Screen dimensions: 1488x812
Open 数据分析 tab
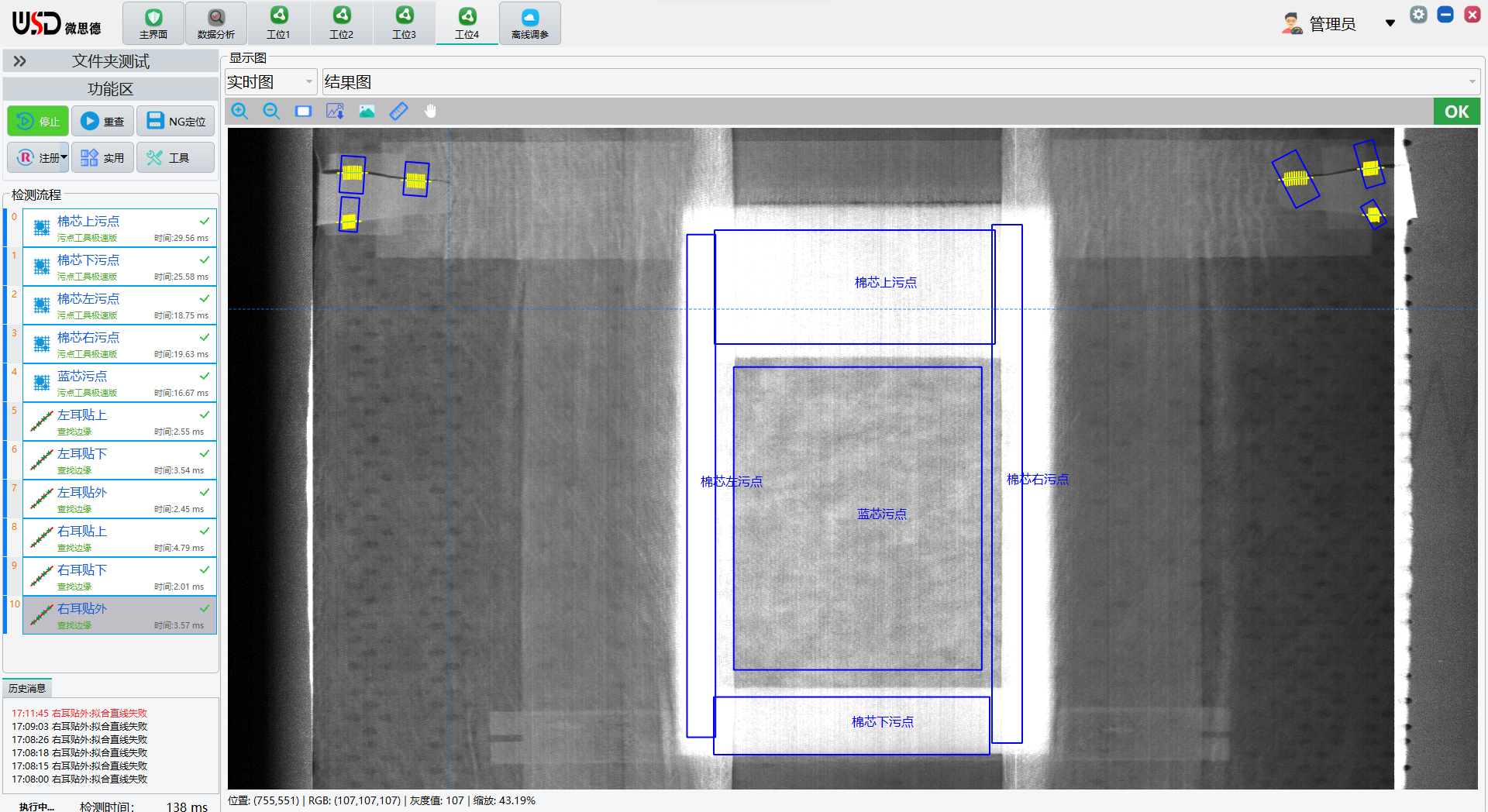click(216, 23)
